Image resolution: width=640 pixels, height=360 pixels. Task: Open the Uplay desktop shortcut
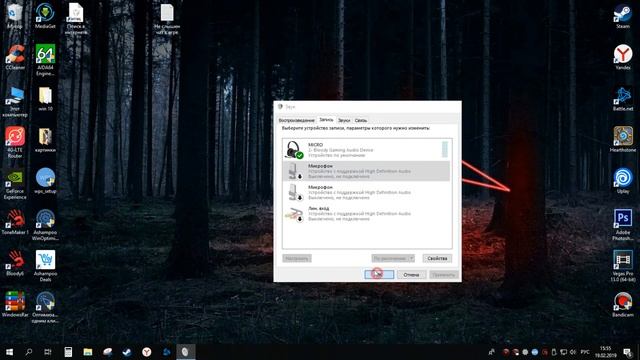click(623, 181)
